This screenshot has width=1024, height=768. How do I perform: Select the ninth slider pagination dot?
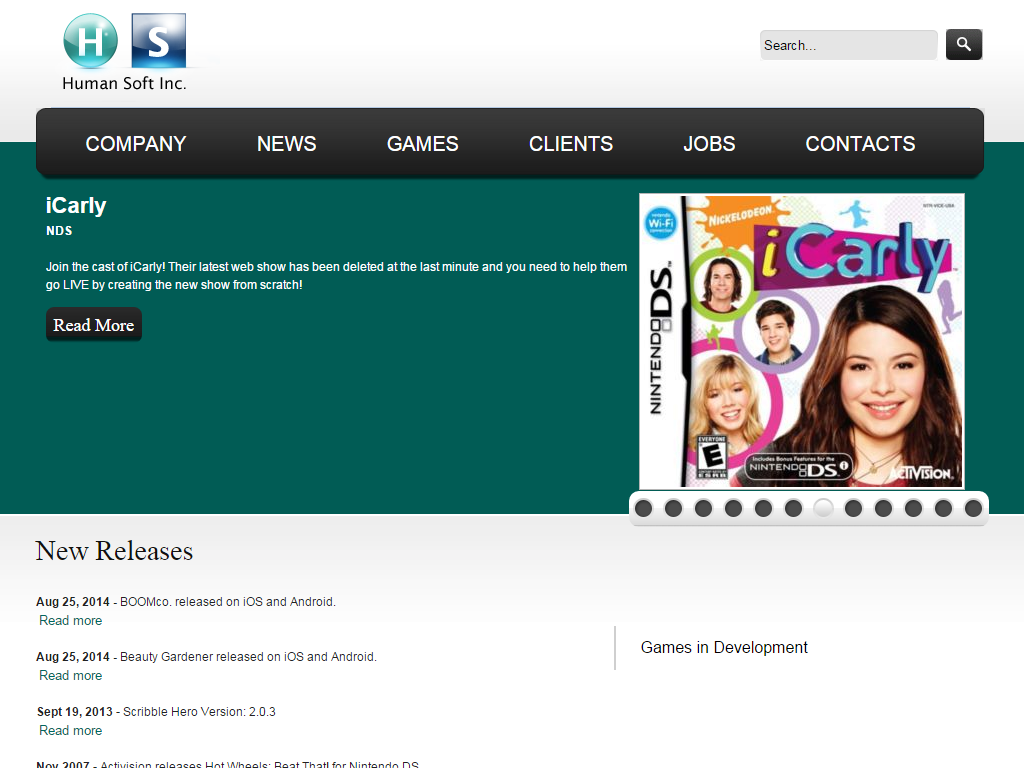pos(884,508)
